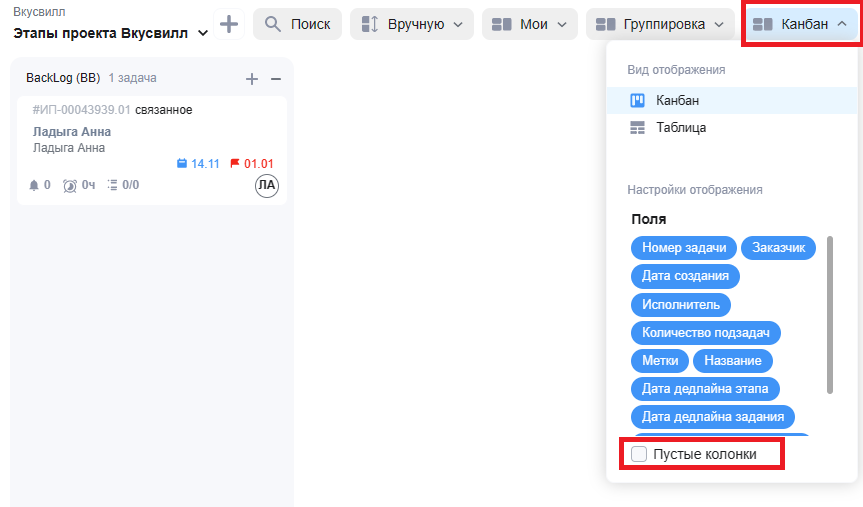863x507 pixels.
Task: Toggle the Количество подзадач field chip
Action: pos(706,332)
